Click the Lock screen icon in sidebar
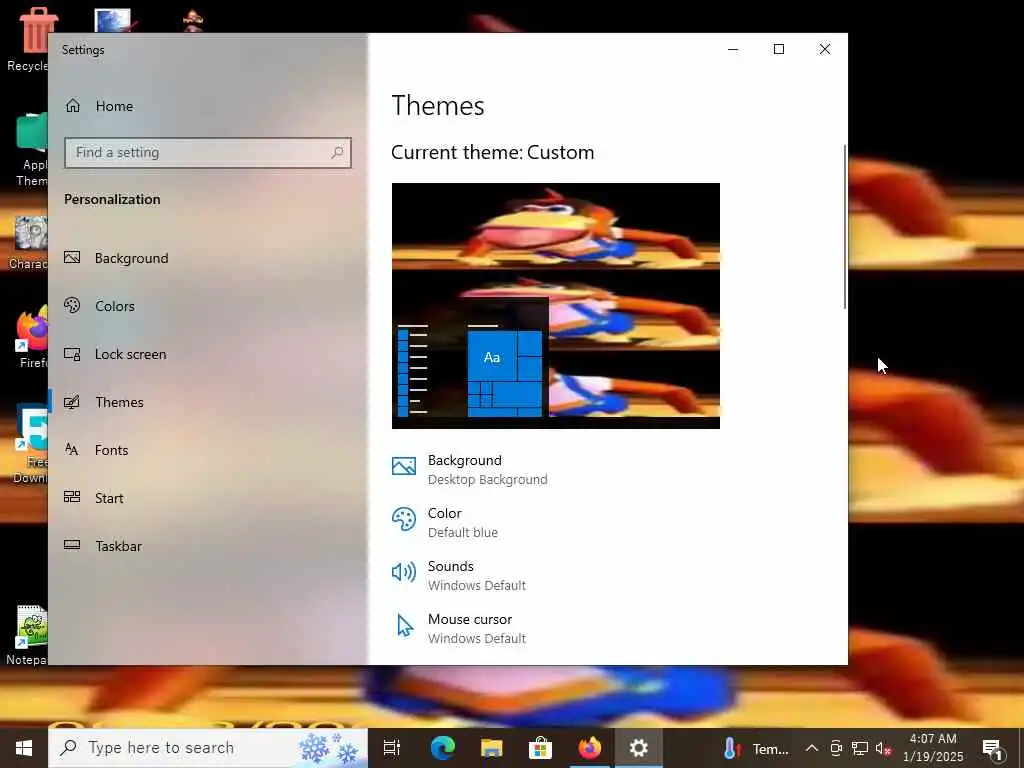 pyautogui.click(x=72, y=354)
